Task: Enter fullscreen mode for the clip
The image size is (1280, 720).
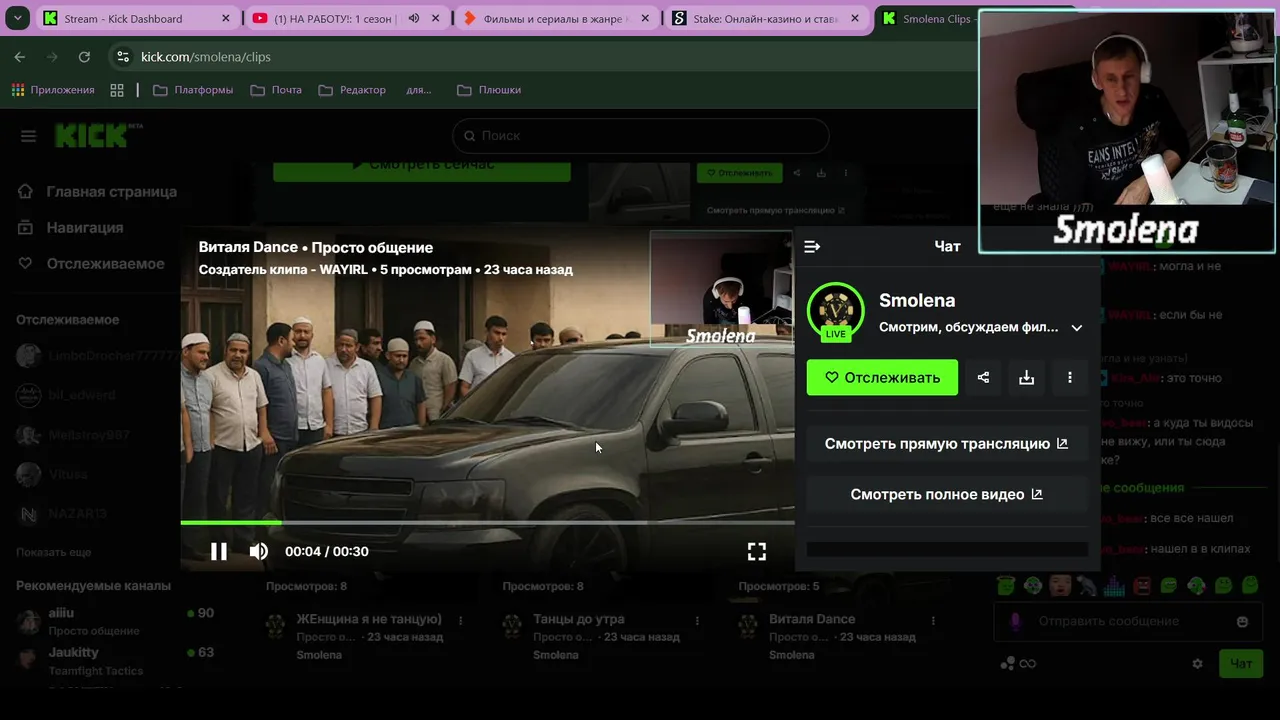Action: tap(757, 551)
